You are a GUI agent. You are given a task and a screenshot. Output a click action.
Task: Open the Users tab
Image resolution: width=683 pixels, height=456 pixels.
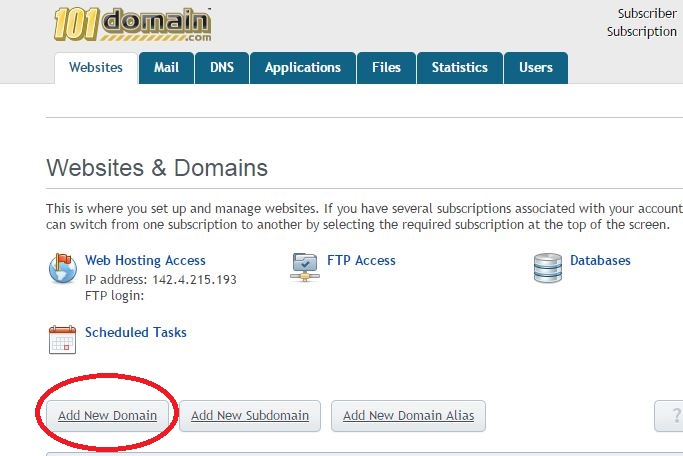tap(536, 68)
